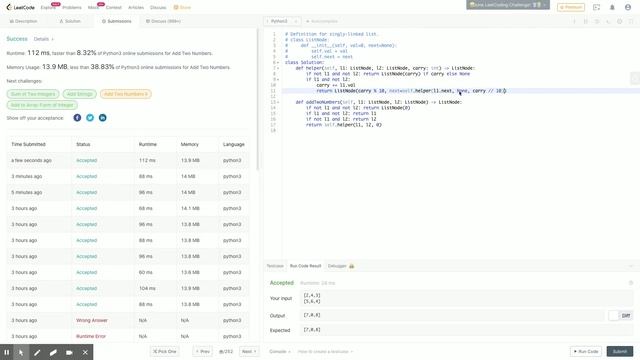This screenshot has height=360, width=640.
Task: Select the Submissions tab
Action: 116,21
